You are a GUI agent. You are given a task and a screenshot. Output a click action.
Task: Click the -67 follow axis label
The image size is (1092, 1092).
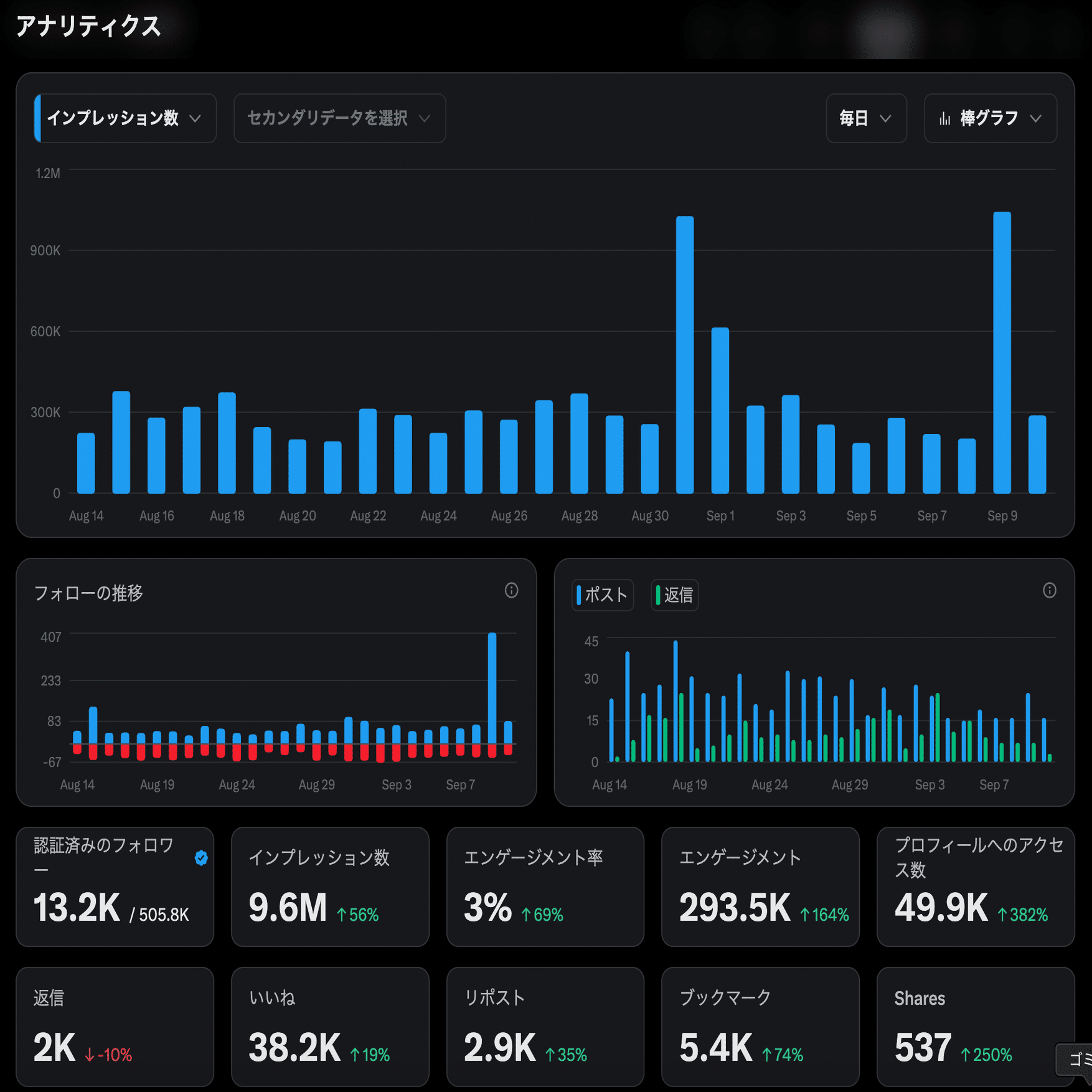tap(52, 762)
